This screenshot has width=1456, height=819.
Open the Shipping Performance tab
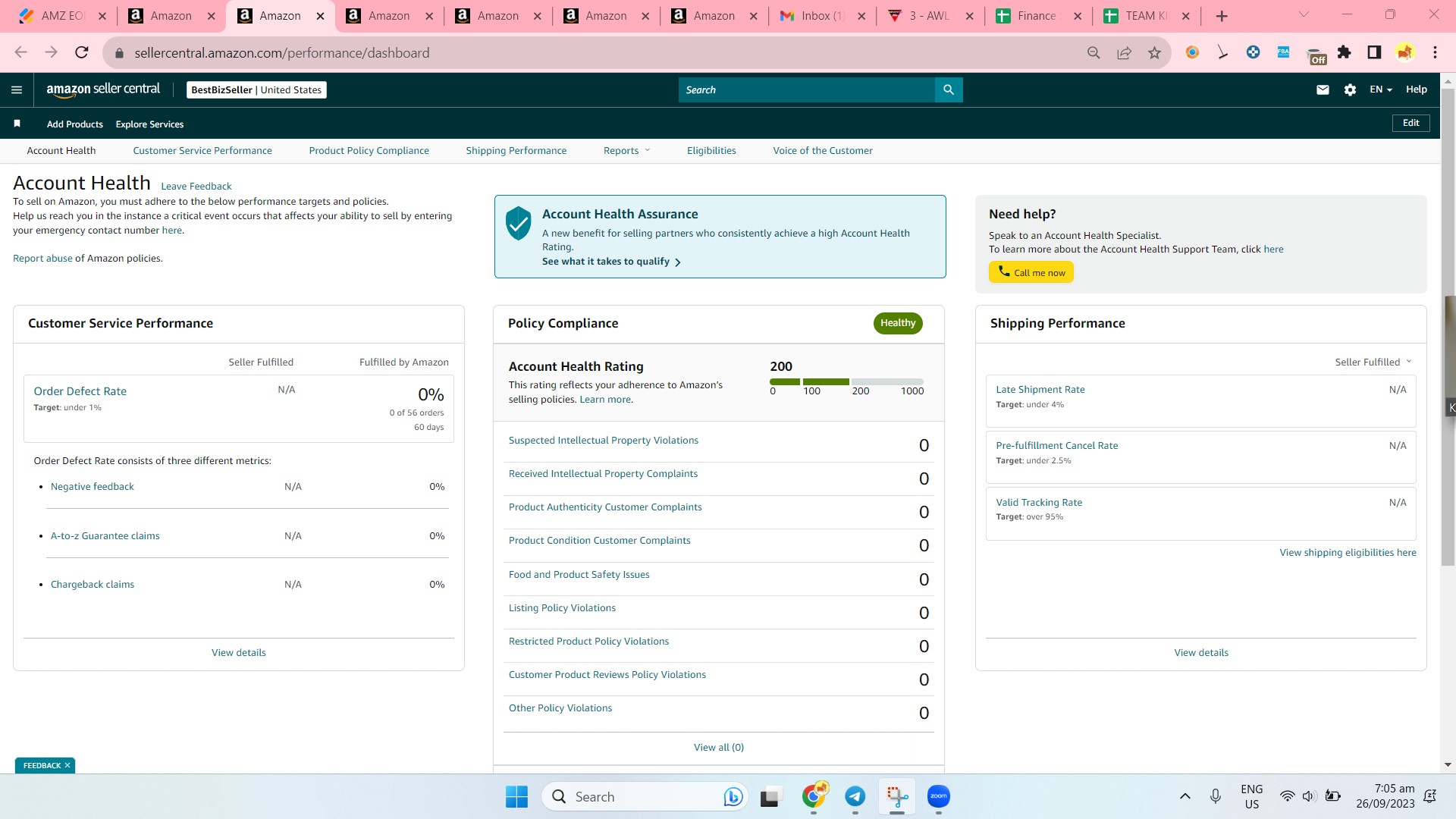click(x=516, y=150)
